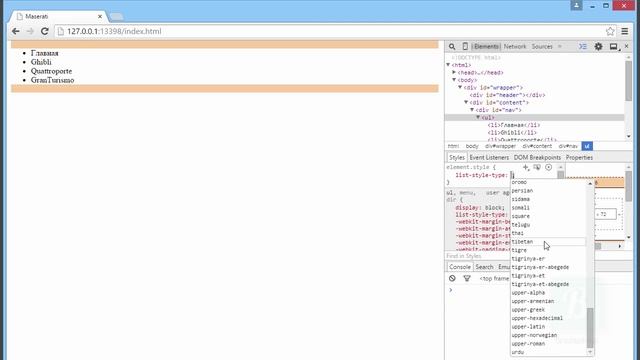The width and height of the screenshot is (640, 360).
Task: Collapse the div id content node
Action: point(466,102)
